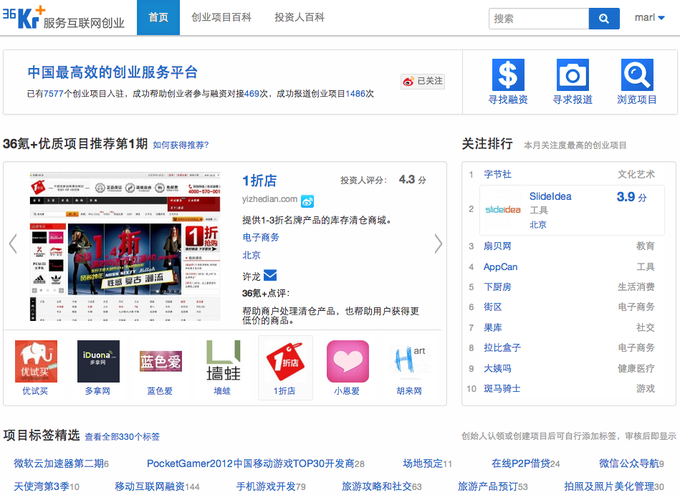
Task: Open the 1折店 website screenshot
Action: coord(125,246)
